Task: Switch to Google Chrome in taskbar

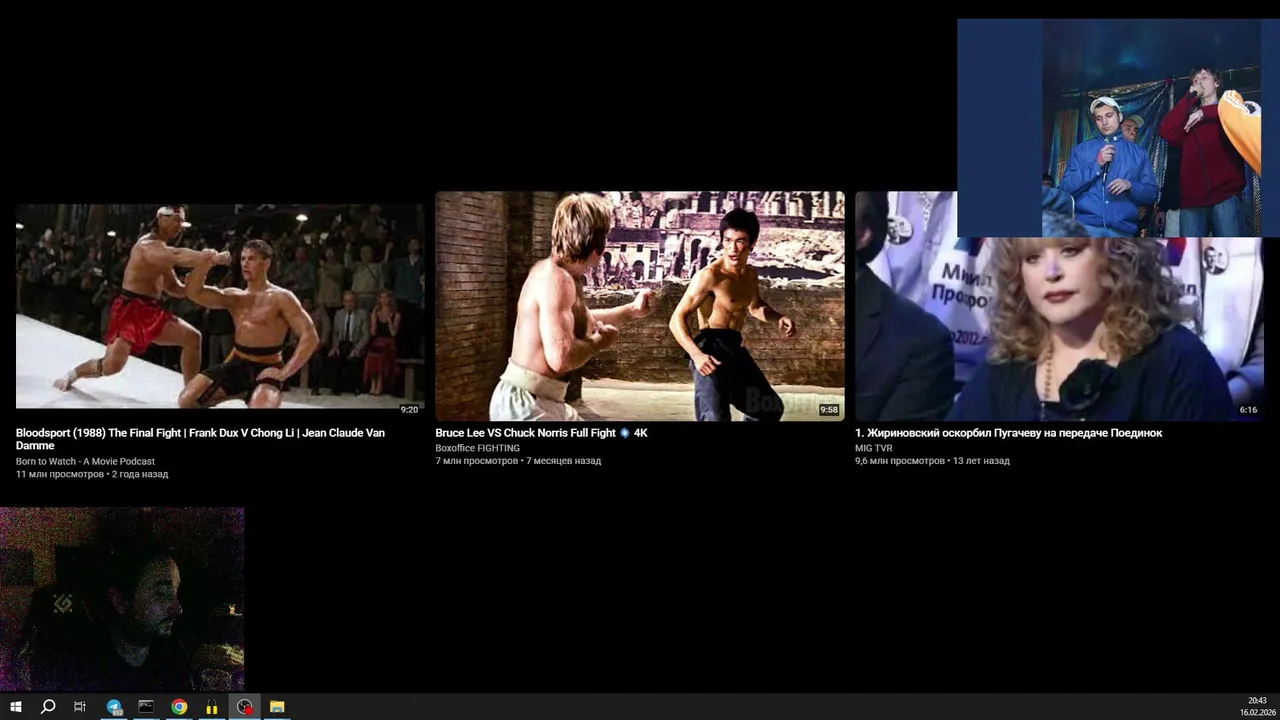Action: 179,707
